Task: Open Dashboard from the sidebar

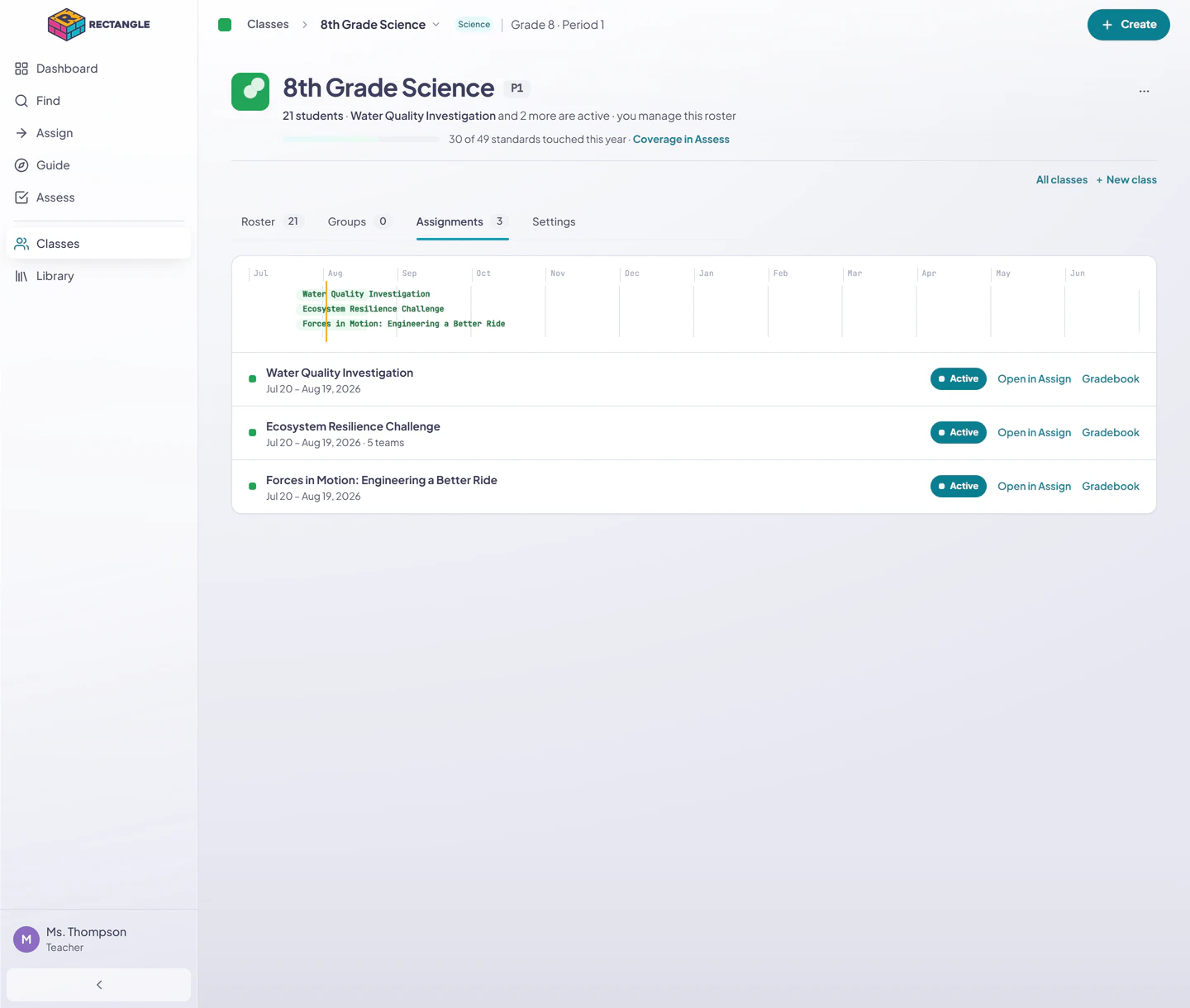Action: tap(98, 69)
